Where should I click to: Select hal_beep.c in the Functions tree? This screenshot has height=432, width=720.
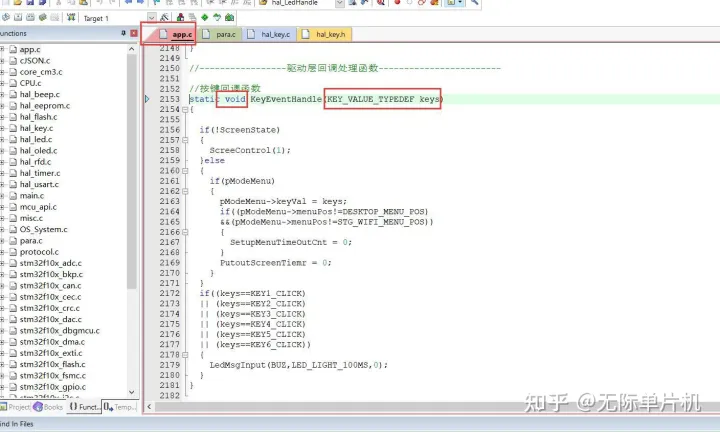coord(39,94)
